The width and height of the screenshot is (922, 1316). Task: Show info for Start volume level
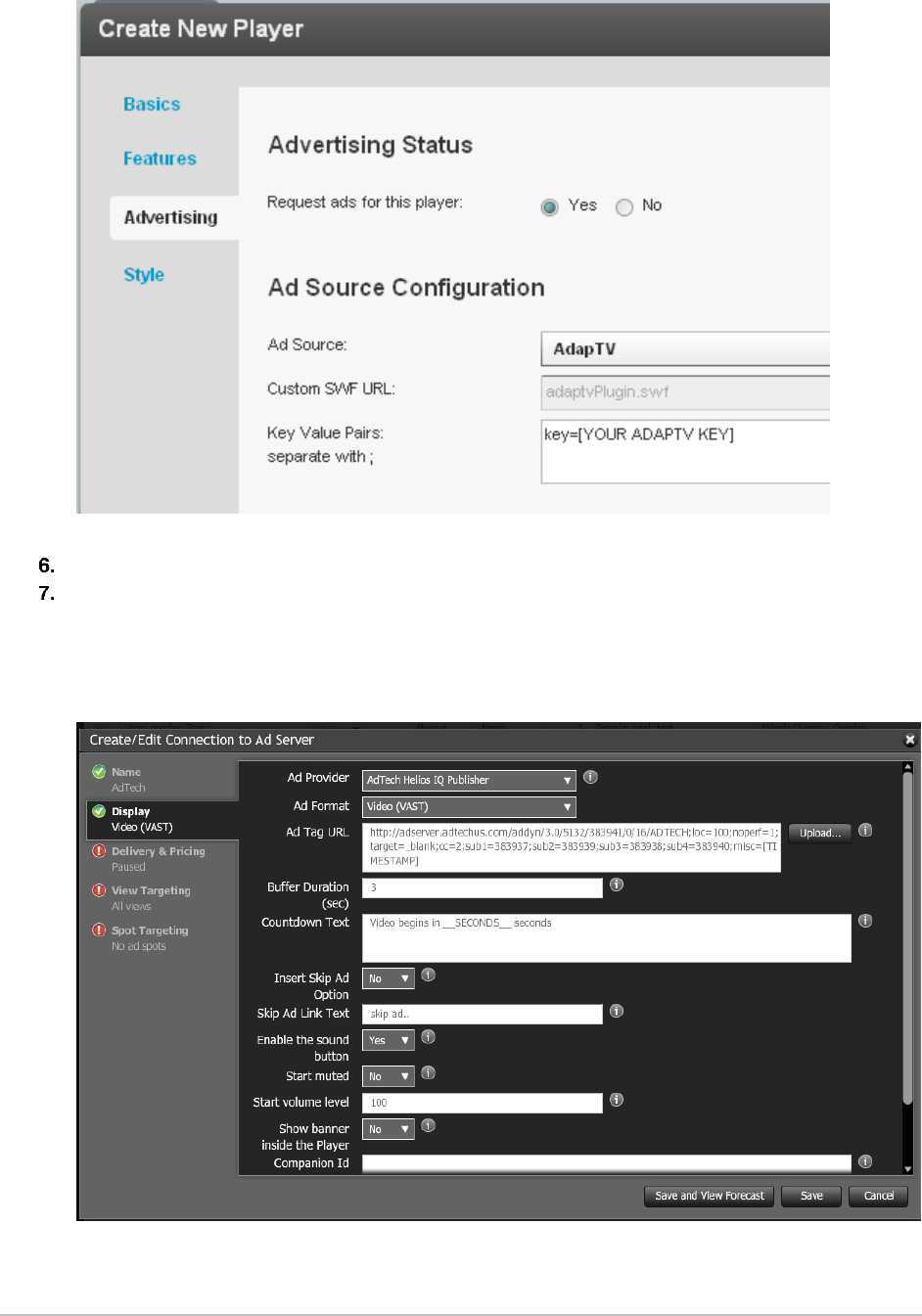tap(617, 1100)
